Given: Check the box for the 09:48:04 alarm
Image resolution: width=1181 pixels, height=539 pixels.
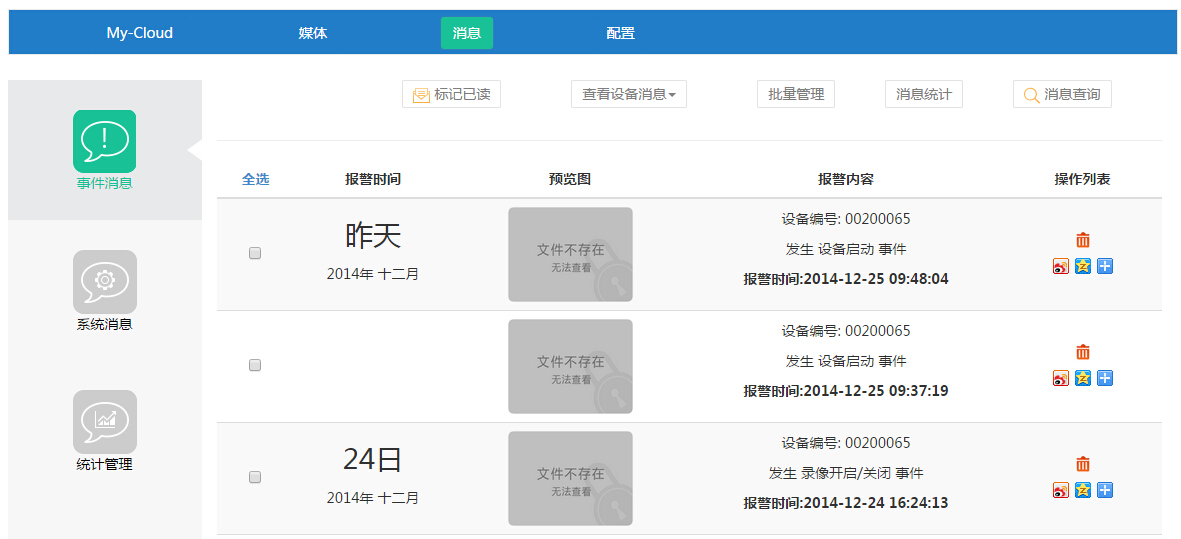Looking at the screenshot, I should [255, 254].
